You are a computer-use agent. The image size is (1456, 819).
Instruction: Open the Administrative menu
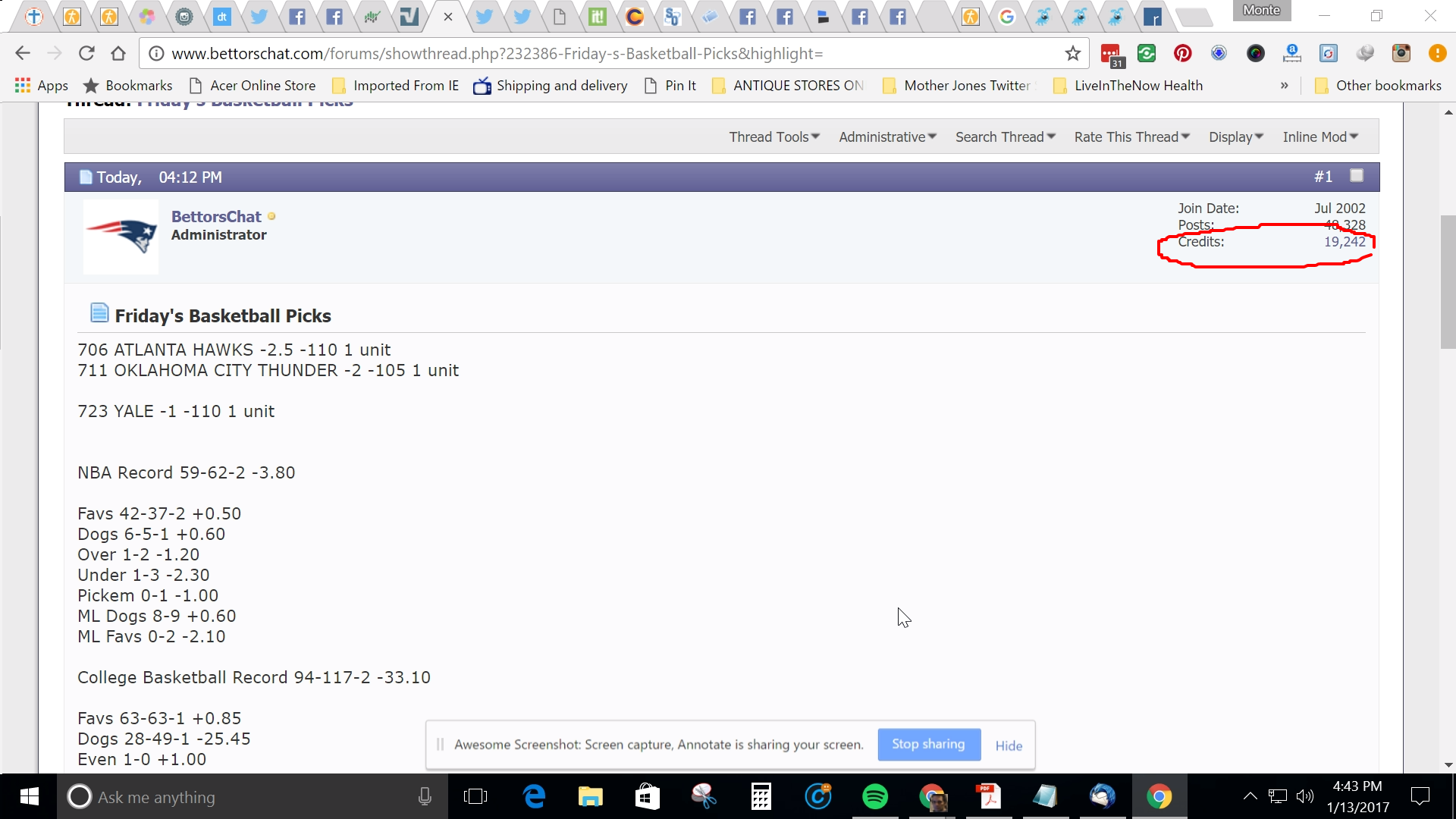click(x=887, y=137)
